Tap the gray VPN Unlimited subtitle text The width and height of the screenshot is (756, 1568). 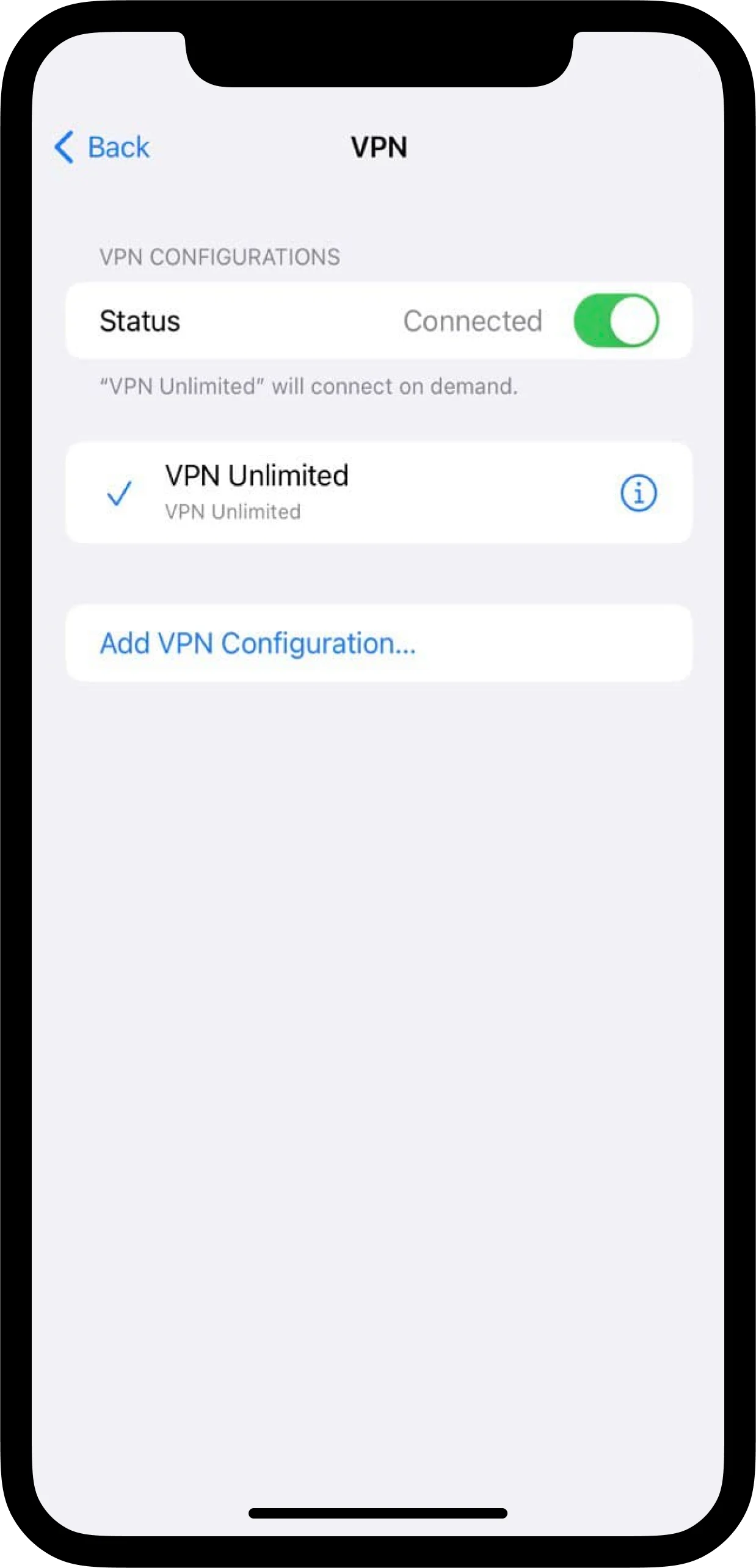233,512
